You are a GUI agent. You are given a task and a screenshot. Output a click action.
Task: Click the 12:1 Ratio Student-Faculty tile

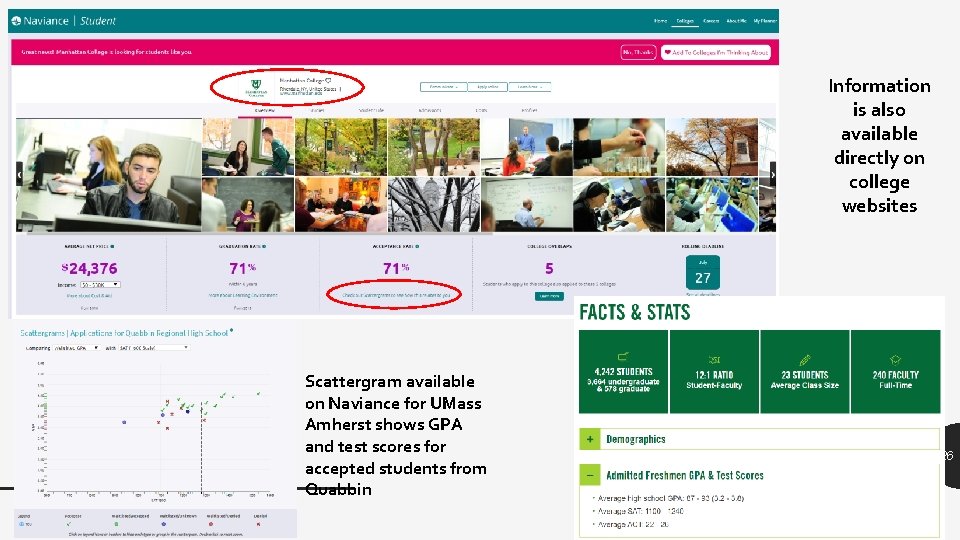[x=714, y=372]
